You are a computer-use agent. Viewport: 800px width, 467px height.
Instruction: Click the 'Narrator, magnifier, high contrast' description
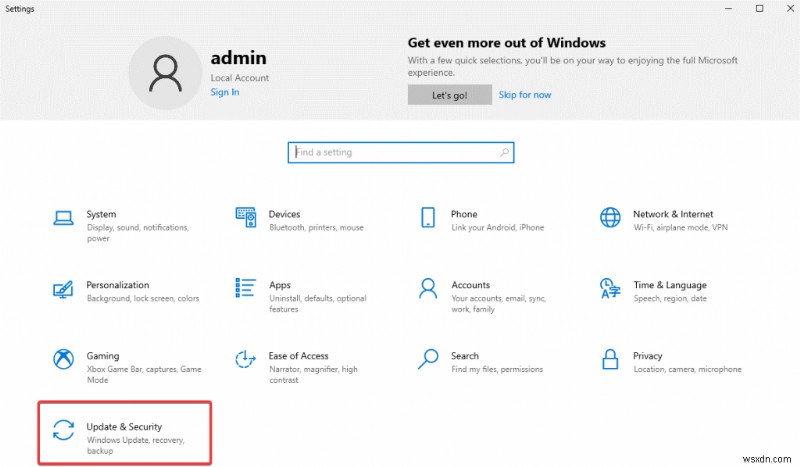tap(313, 375)
